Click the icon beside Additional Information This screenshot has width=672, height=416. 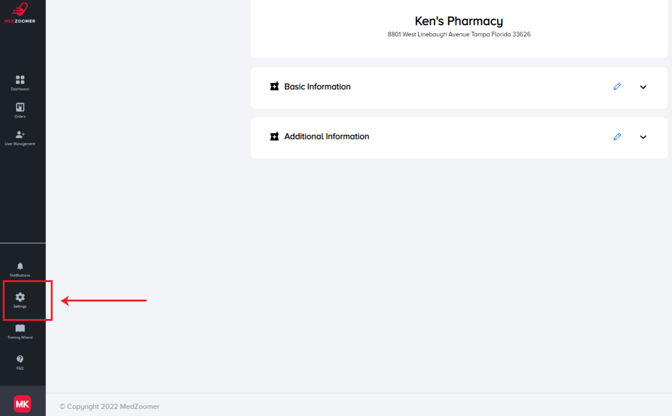pos(274,136)
